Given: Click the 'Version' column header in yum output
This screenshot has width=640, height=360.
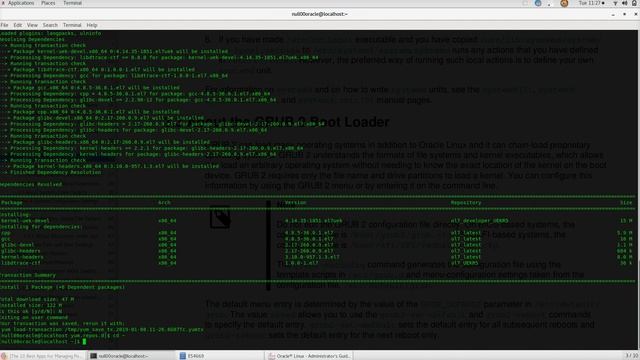Looking at the screenshot, I should click(x=296, y=202).
